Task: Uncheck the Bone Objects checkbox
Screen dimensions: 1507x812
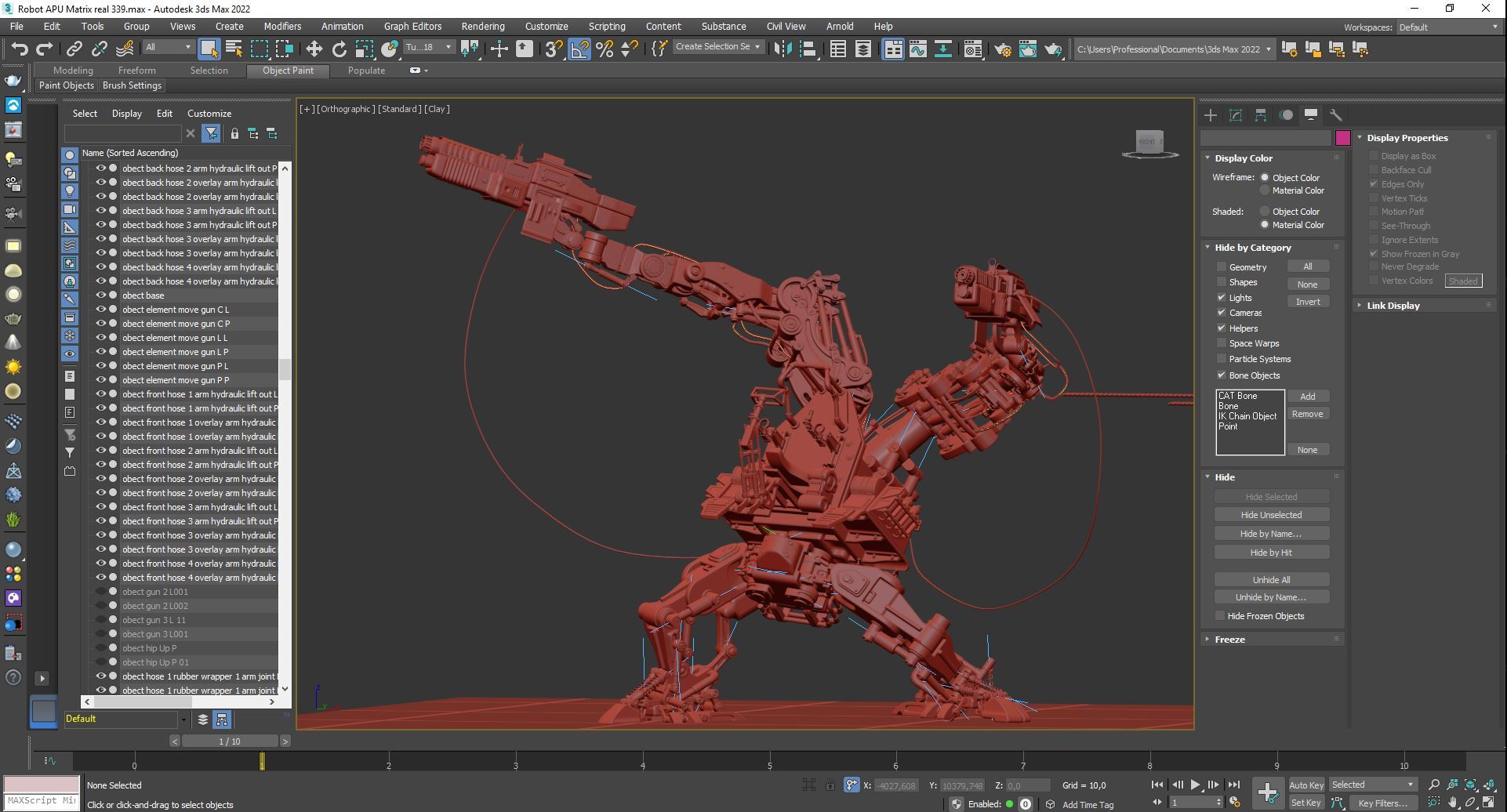Action: pos(1221,375)
